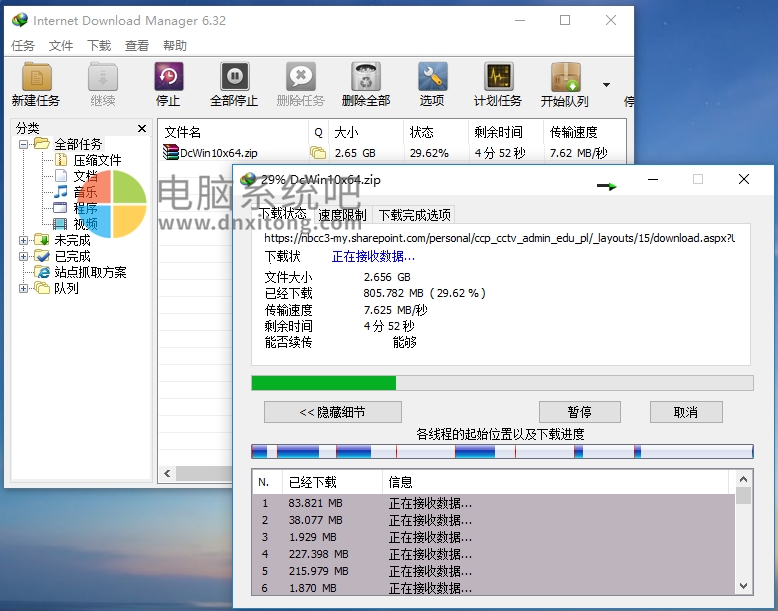
Task: Click 已经下载 column header in thread list
Action: (x=332, y=482)
